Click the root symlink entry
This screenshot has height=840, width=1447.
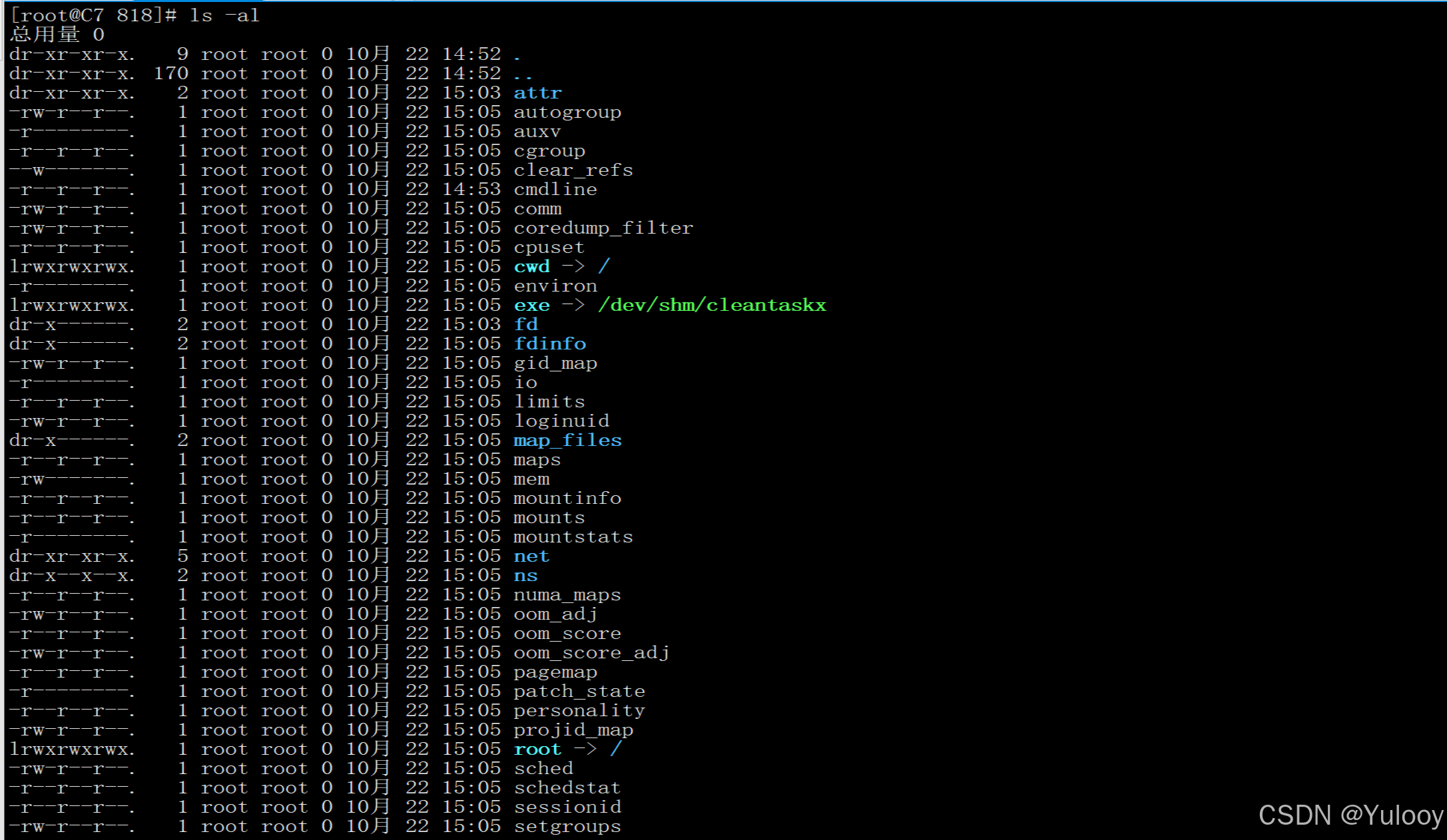(537, 749)
